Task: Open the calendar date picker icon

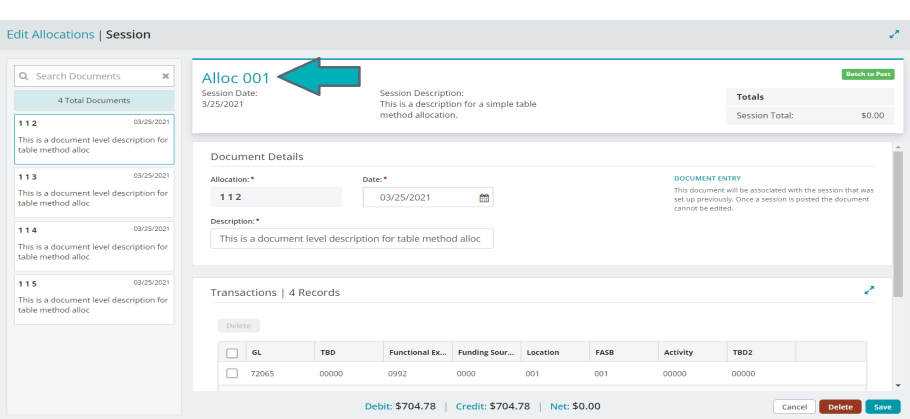Action: click(484, 198)
